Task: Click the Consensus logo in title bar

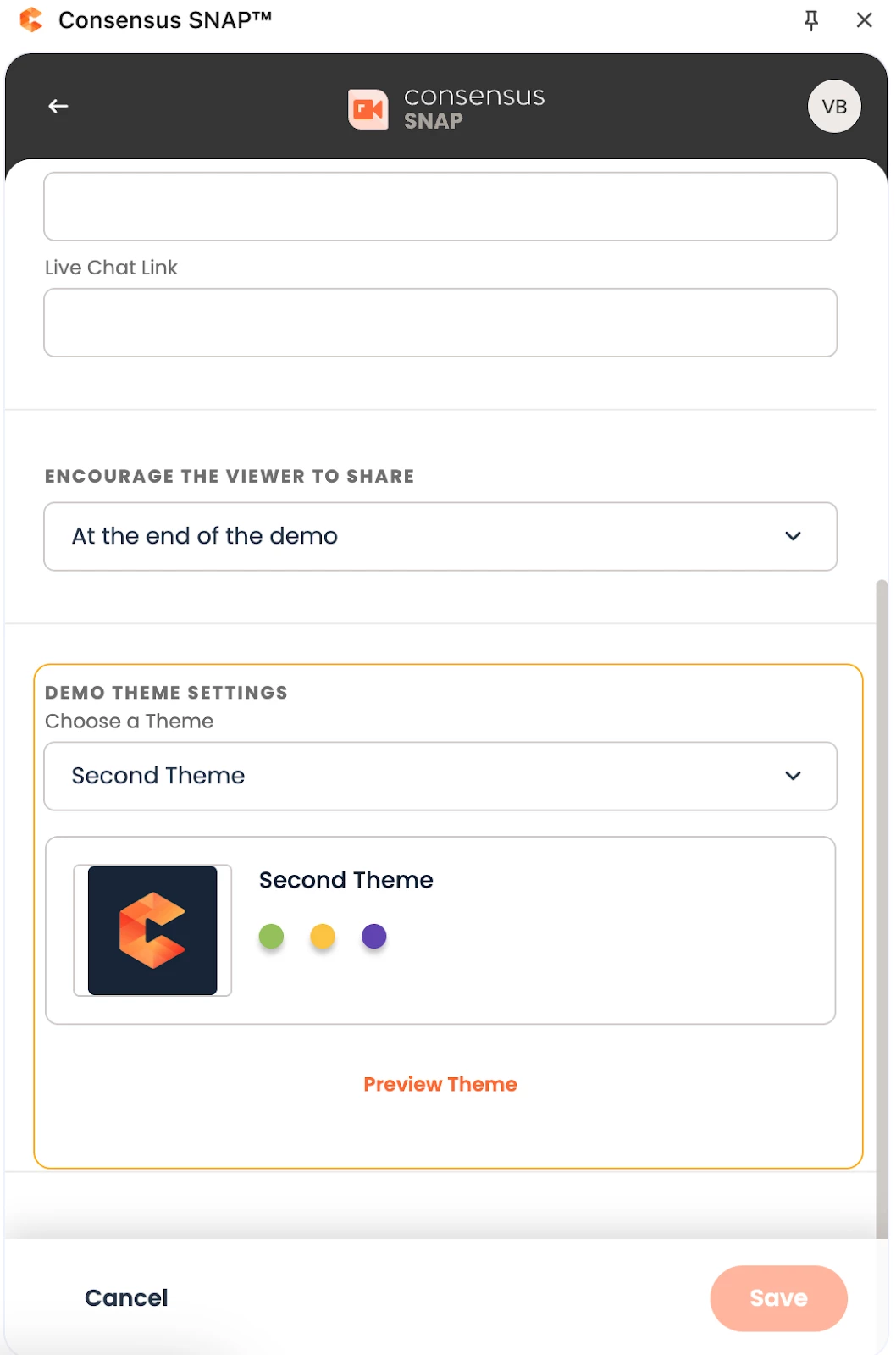Action: pos(31,20)
